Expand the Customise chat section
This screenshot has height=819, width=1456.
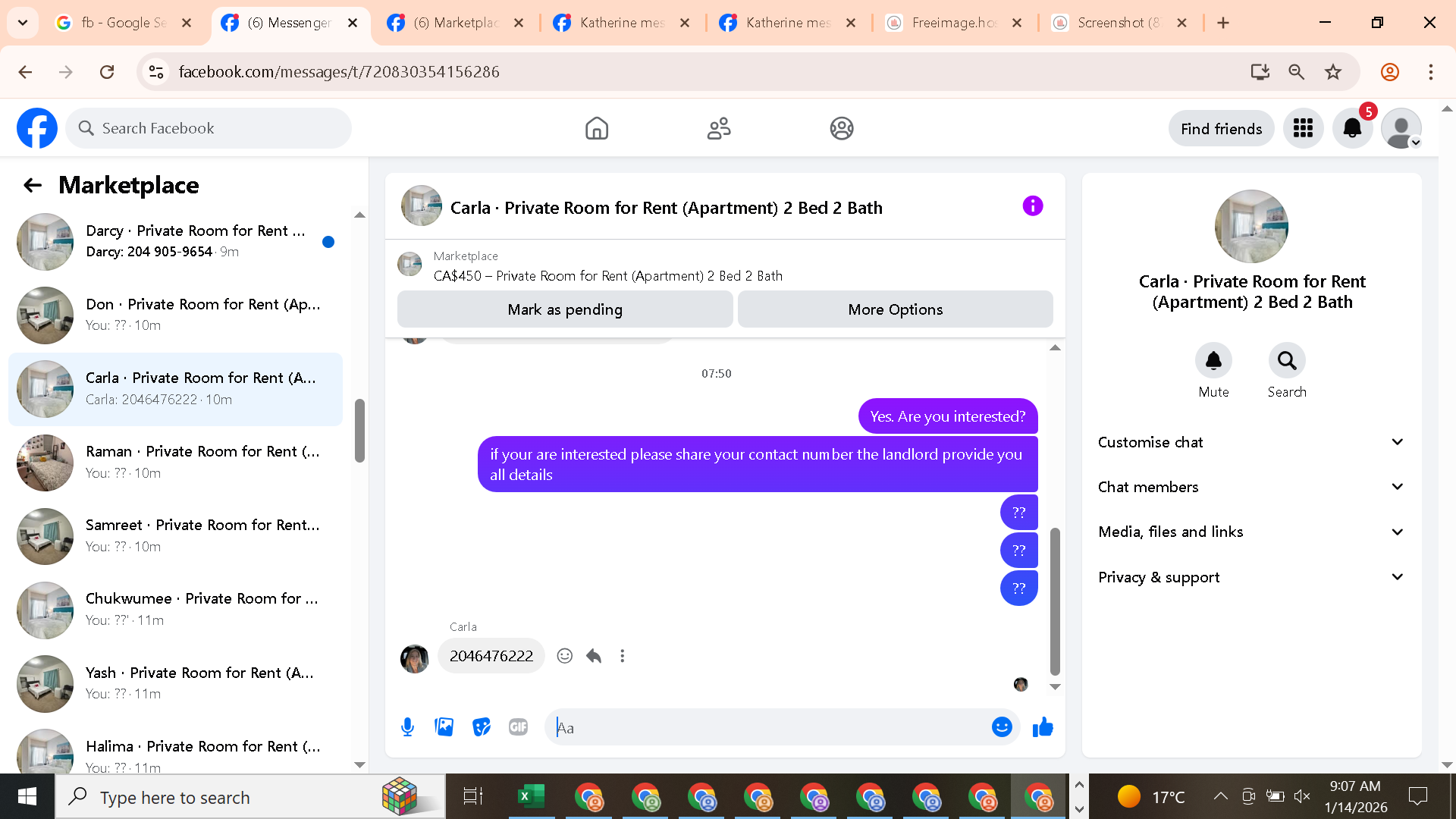[1250, 442]
